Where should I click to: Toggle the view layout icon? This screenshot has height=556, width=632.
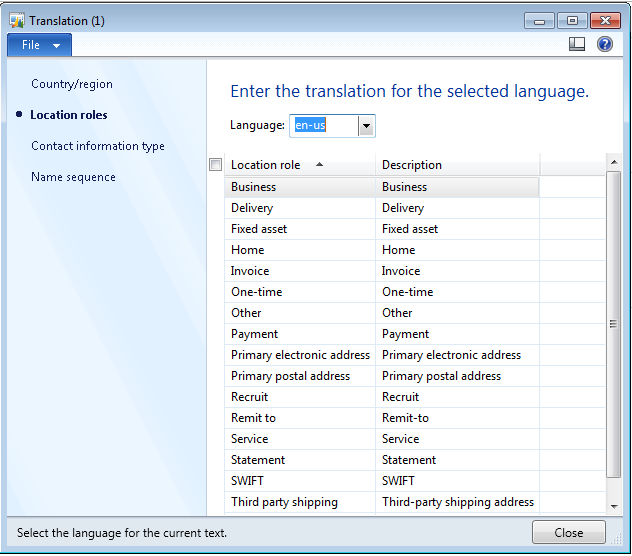pos(577,44)
